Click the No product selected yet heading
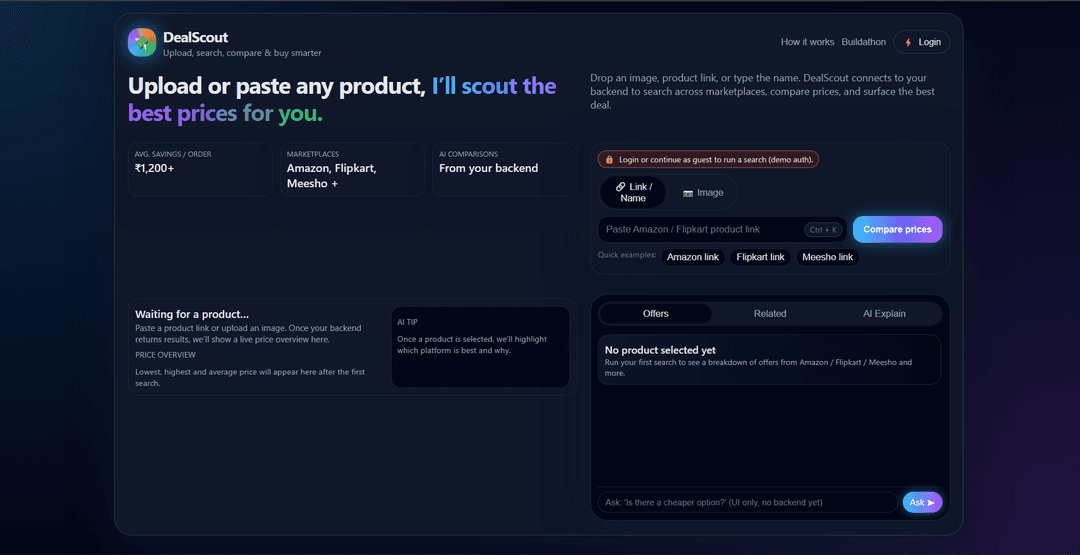The height and width of the screenshot is (555, 1080). point(660,350)
